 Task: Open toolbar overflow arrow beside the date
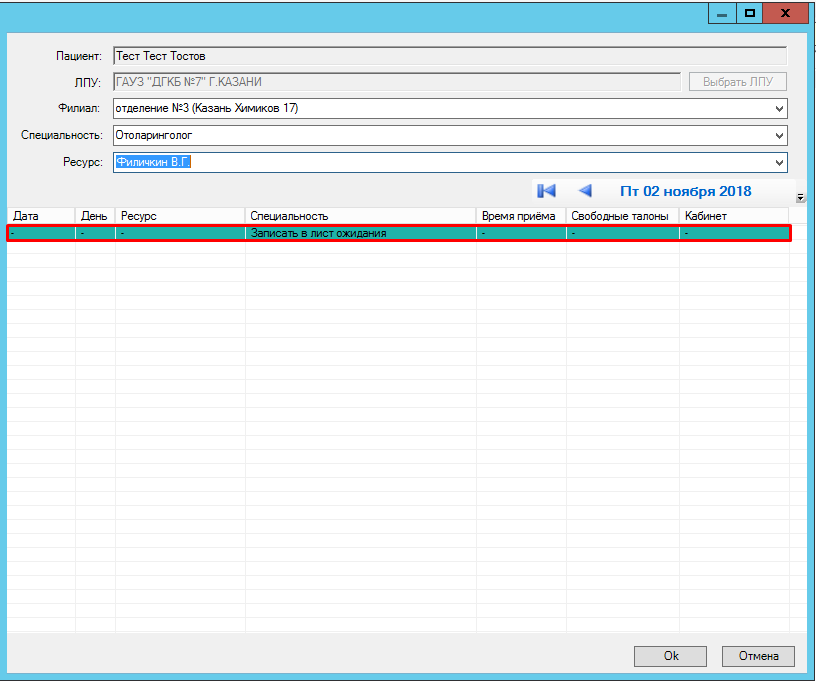pos(800,197)
